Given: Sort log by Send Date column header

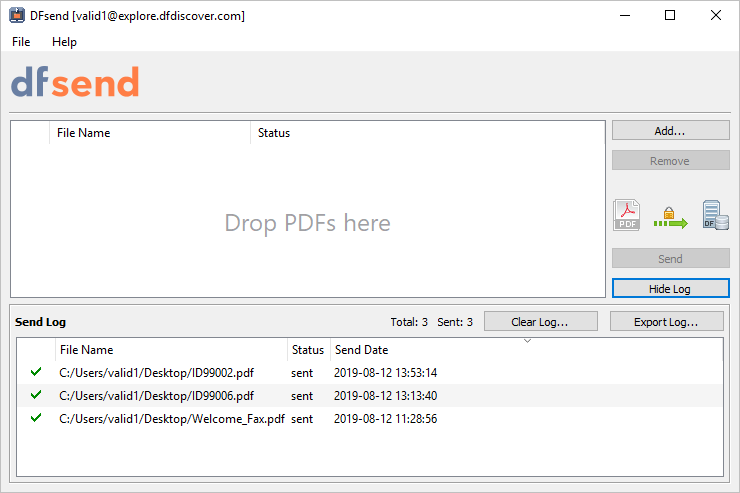Looking at the screenshot, I should (362, 350).
